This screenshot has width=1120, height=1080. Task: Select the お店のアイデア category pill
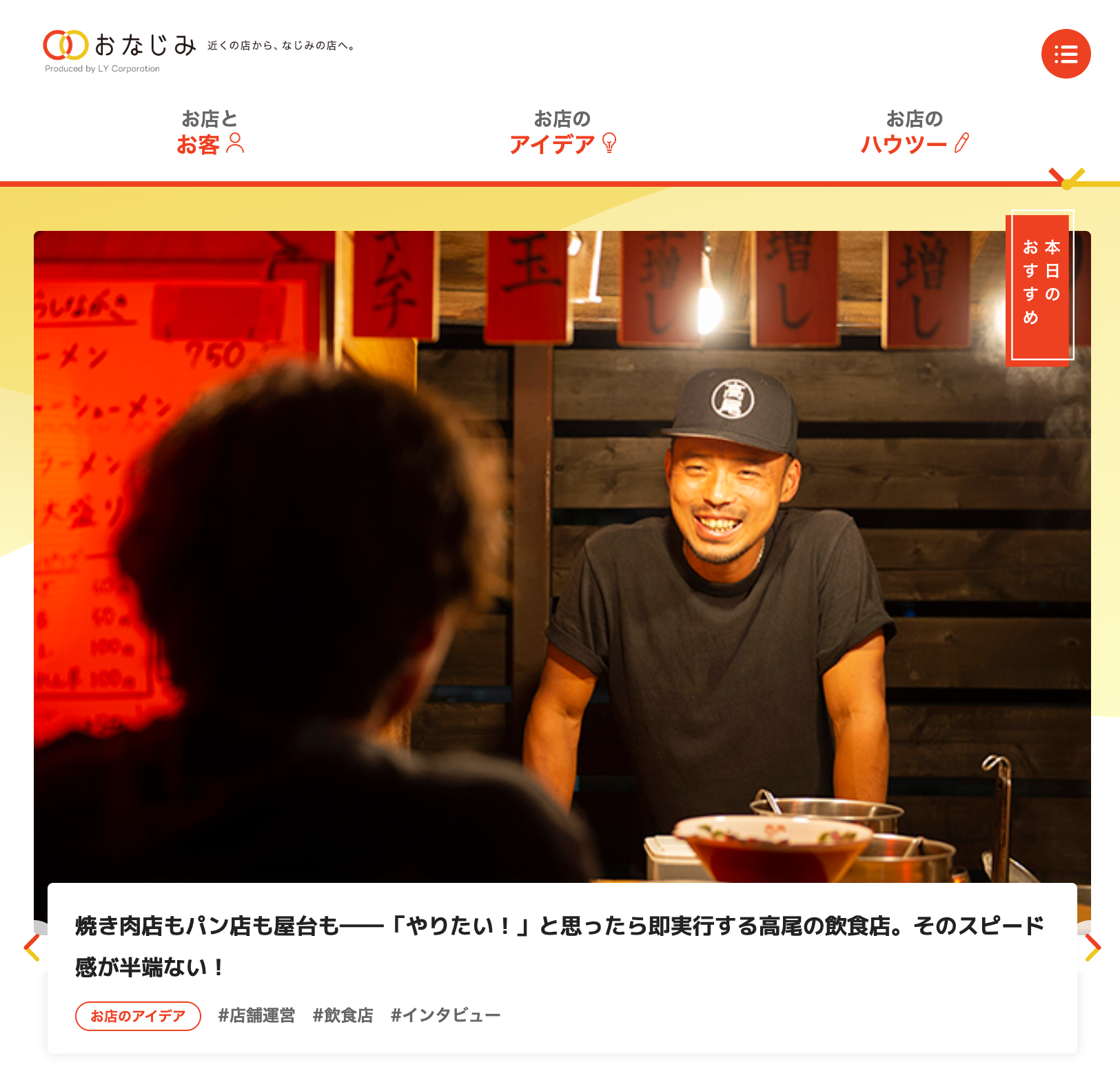point(138,1016)
